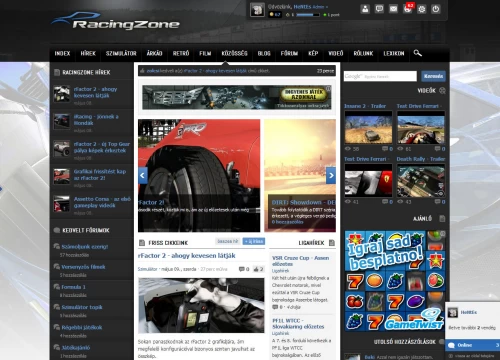Open the KÖZÖSSÉG menu item
500x360 pixels.
pyautogui.click(x=234, y=53)
